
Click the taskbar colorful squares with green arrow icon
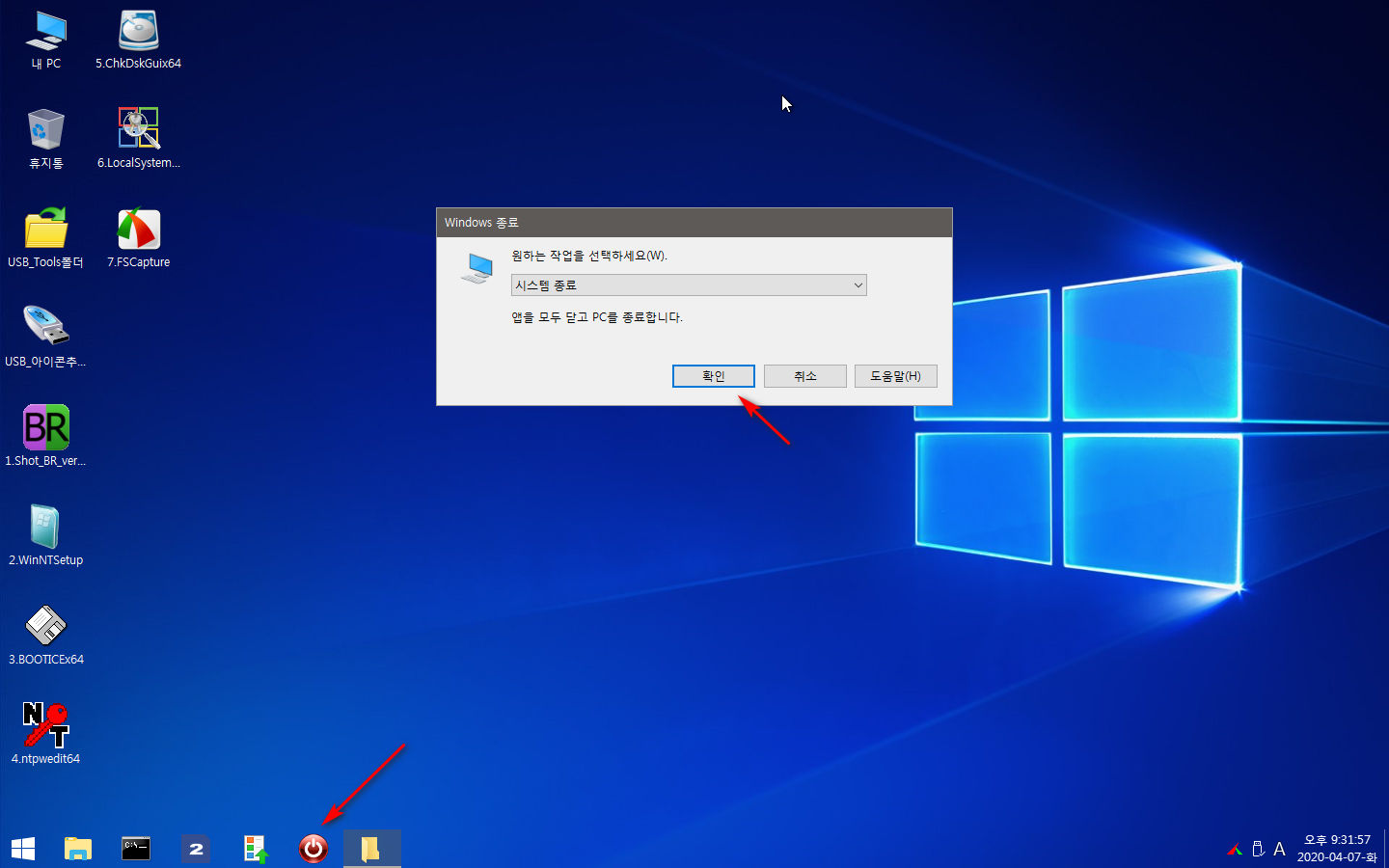(x=256, y=849)
